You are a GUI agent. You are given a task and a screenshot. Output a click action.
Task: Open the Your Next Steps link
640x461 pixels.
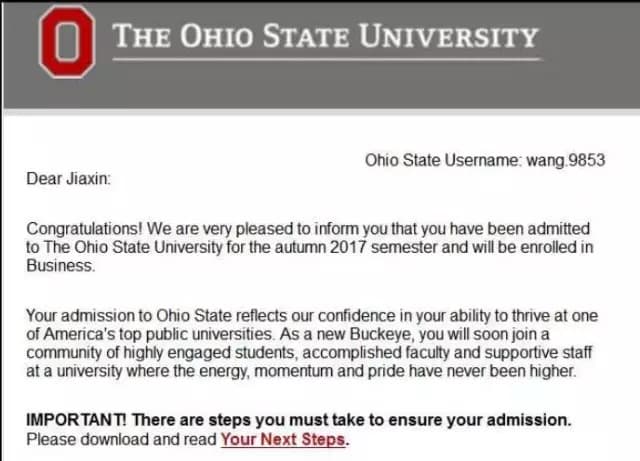[x=283, y=439]
